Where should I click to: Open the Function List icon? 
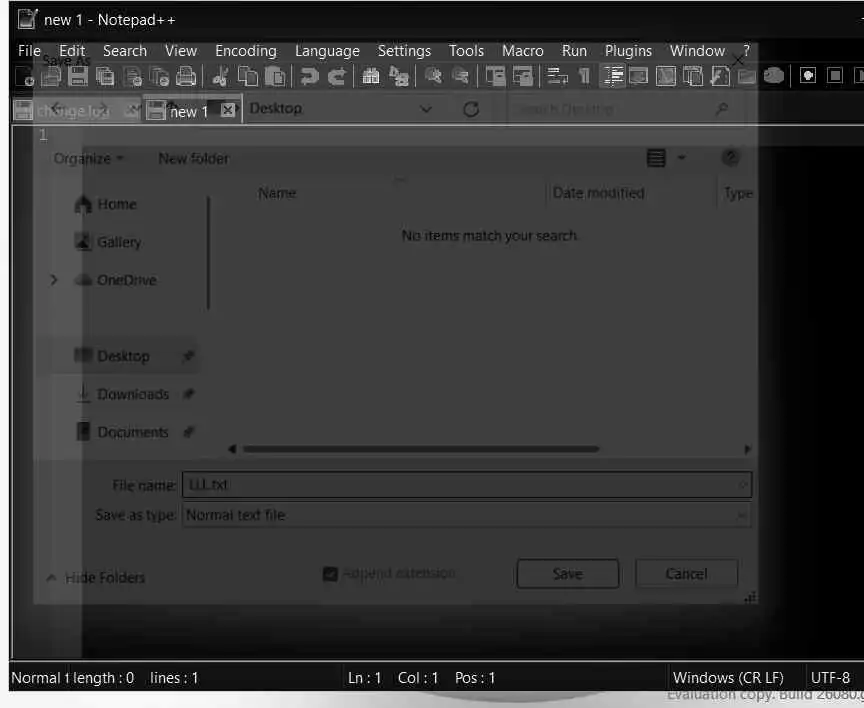(720, 76)
